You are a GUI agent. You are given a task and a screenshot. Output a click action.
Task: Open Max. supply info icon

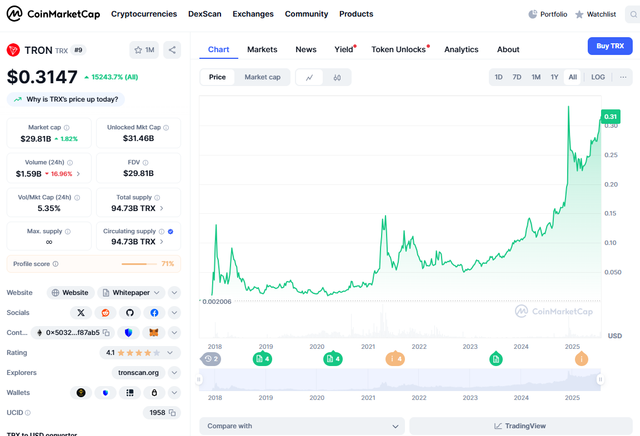tap(68, 231)
